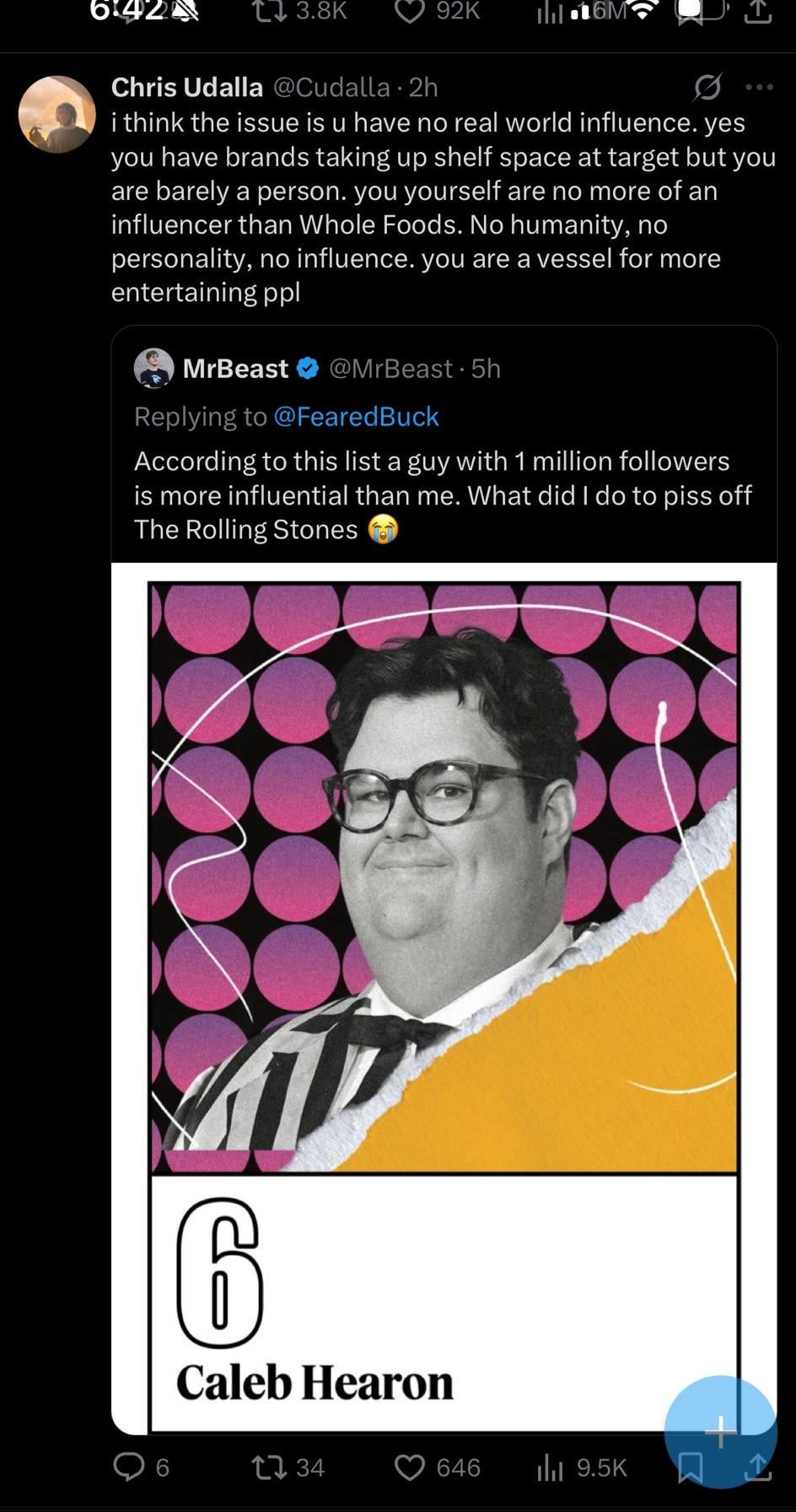796x1512 pixels.
Task: Tap the Chris Udalla display name
Action: pos(187,87)
